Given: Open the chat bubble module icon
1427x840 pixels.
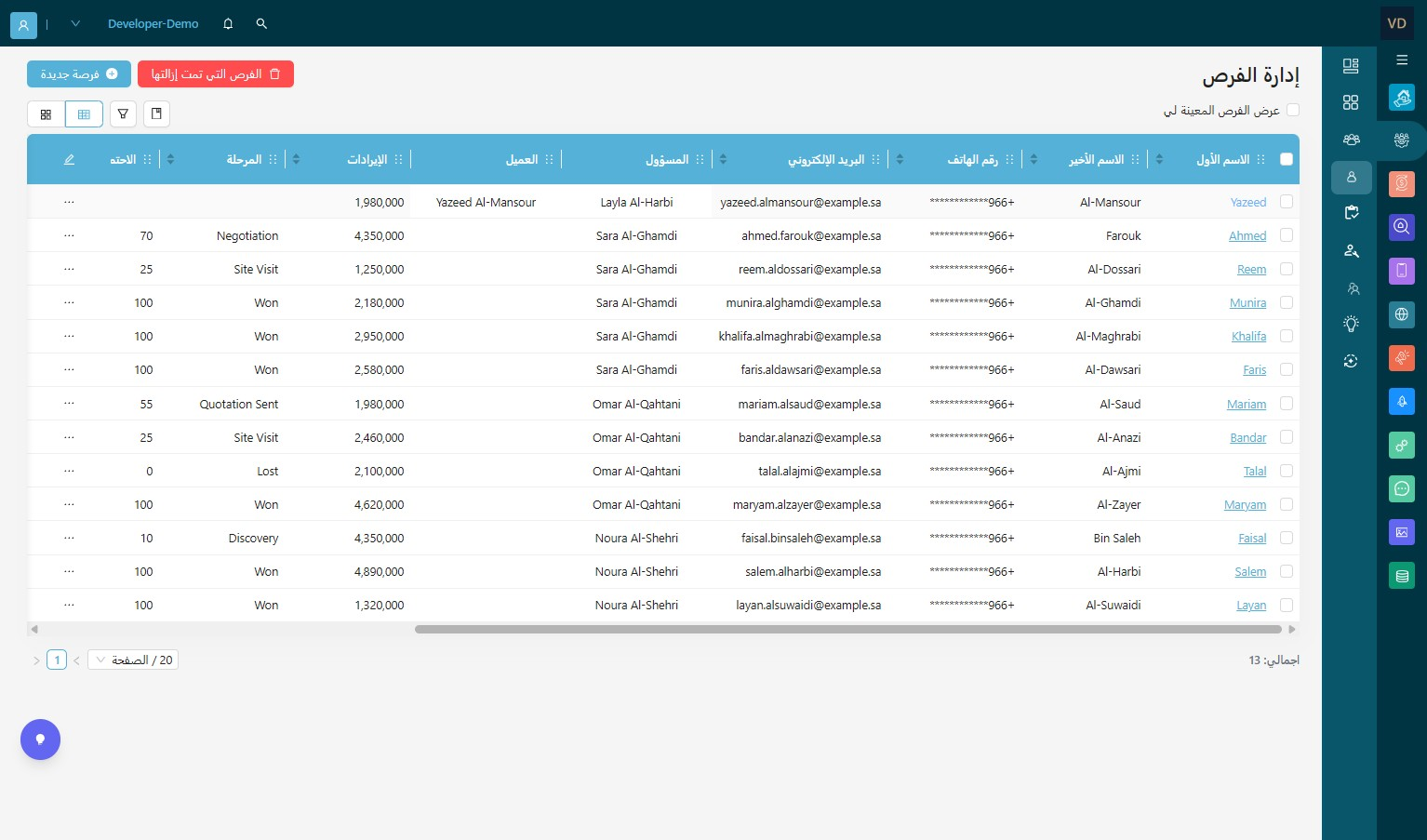Looking at the screenshot, I should (1402, 488).
